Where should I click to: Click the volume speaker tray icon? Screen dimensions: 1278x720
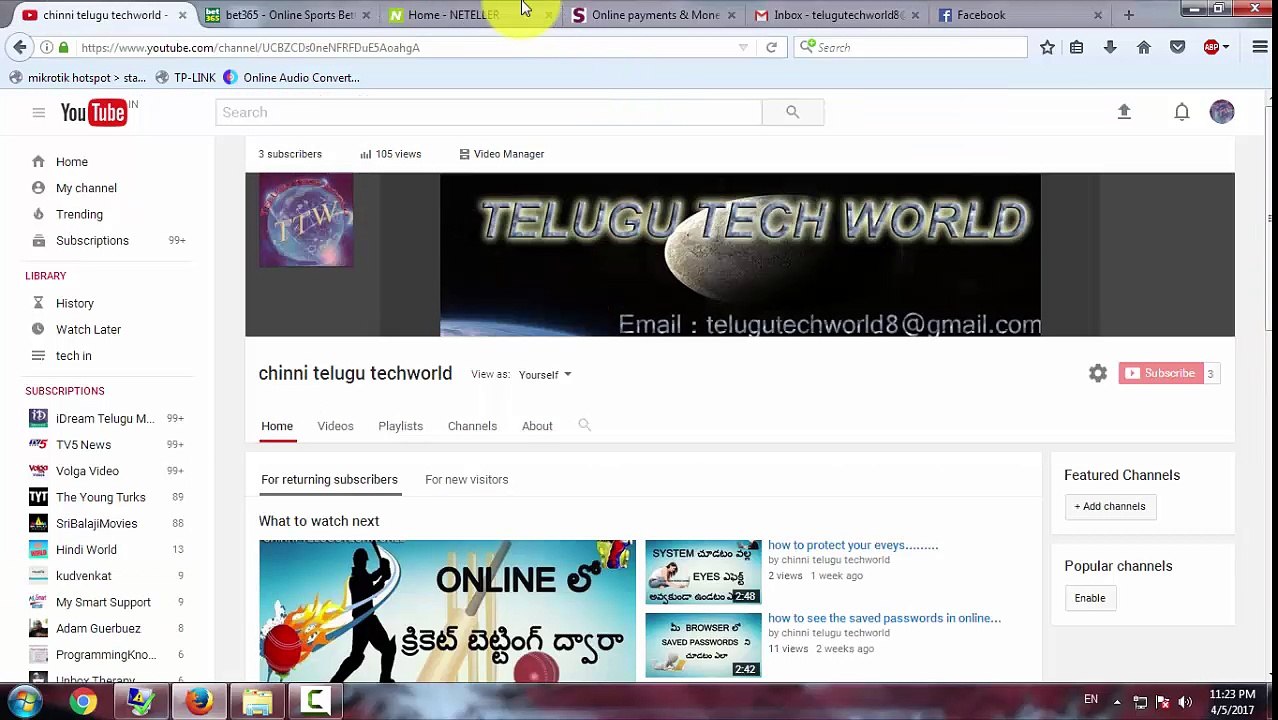1185,702
